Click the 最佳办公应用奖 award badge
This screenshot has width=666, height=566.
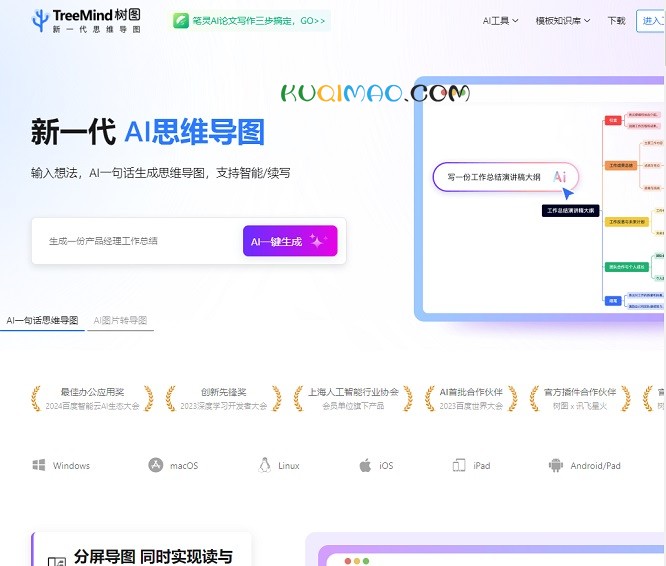92,398
